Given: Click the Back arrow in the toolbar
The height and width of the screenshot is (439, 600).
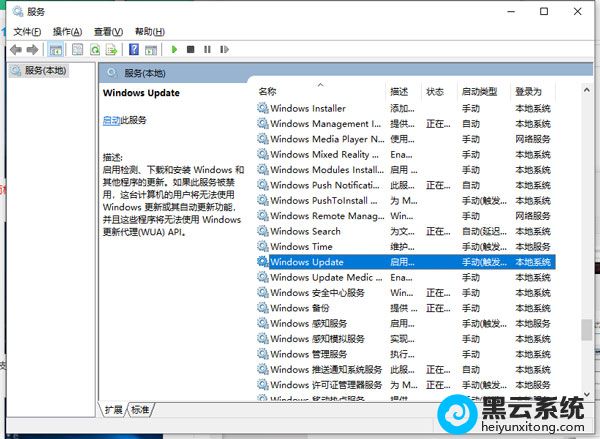Looking at the screenshot, I should coord(16,49).
